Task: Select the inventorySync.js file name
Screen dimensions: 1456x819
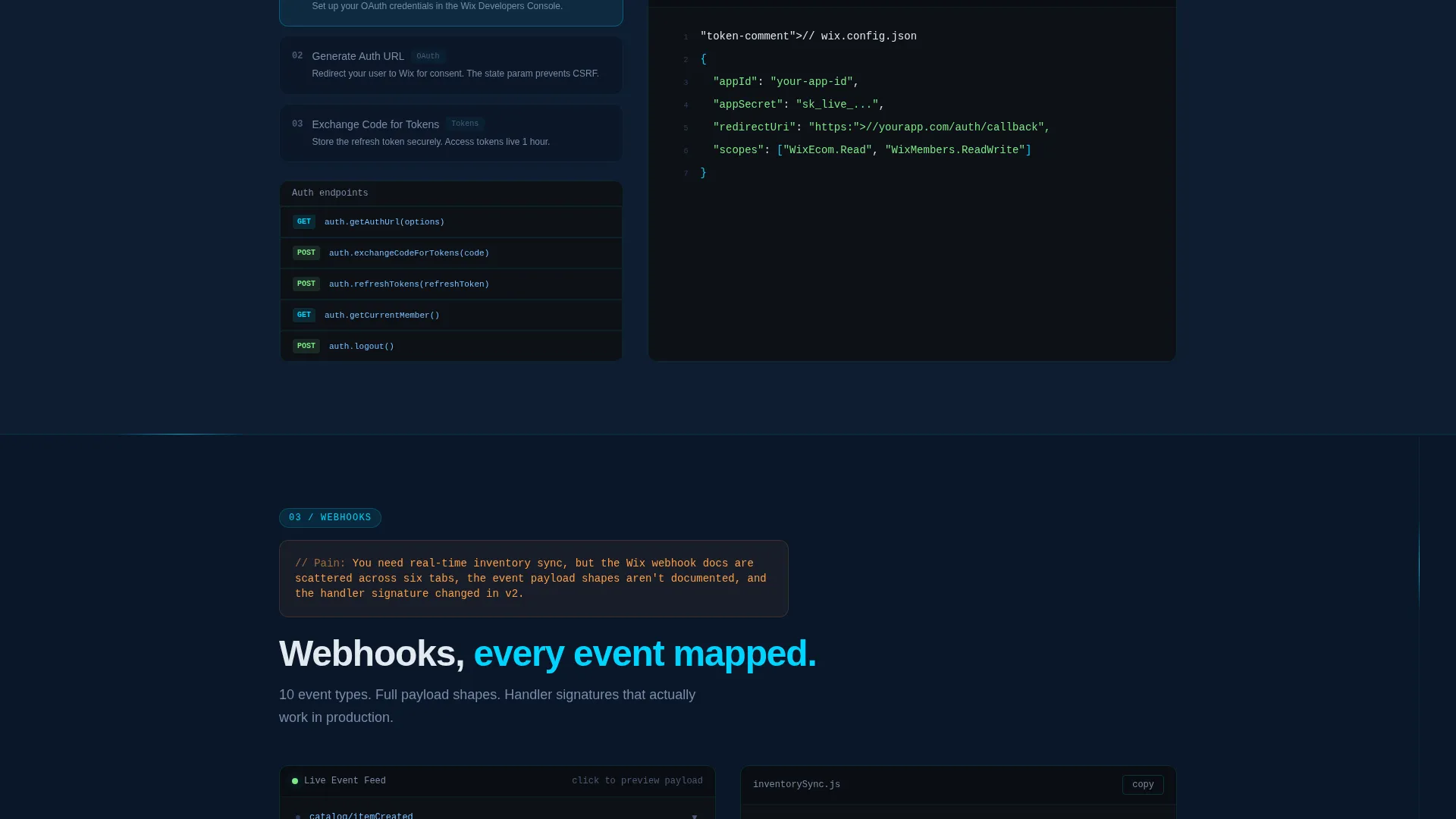Action: point(796,785)
